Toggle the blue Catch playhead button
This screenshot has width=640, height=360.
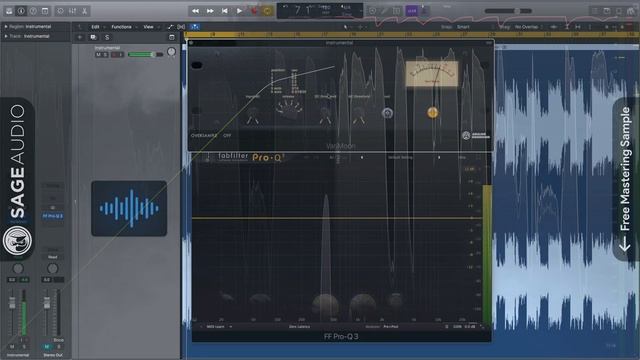(x=195, y=27)
